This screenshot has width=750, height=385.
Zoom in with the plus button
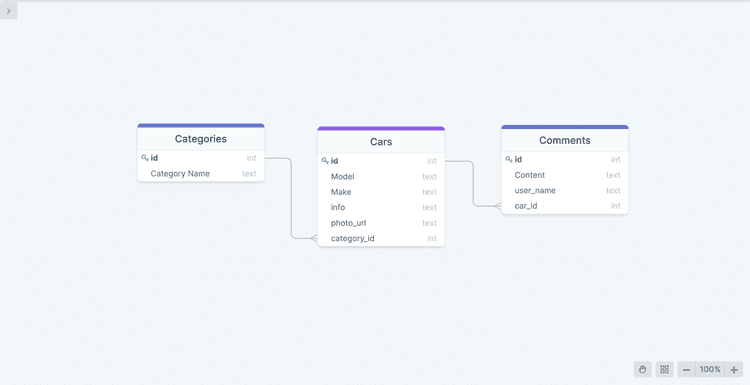734,369
